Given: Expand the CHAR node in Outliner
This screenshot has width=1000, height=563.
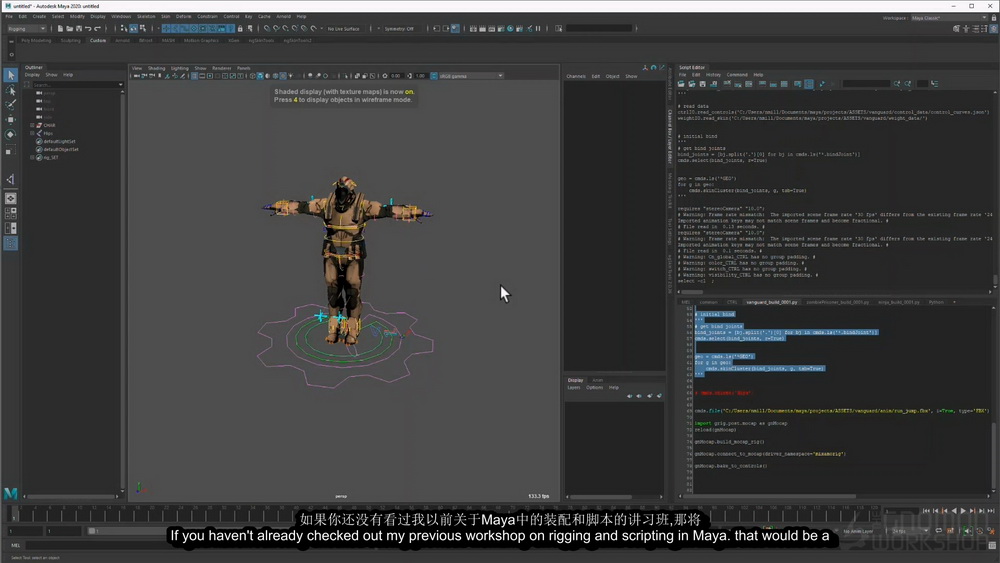Looking at the screenshot, I should [32, 126].
